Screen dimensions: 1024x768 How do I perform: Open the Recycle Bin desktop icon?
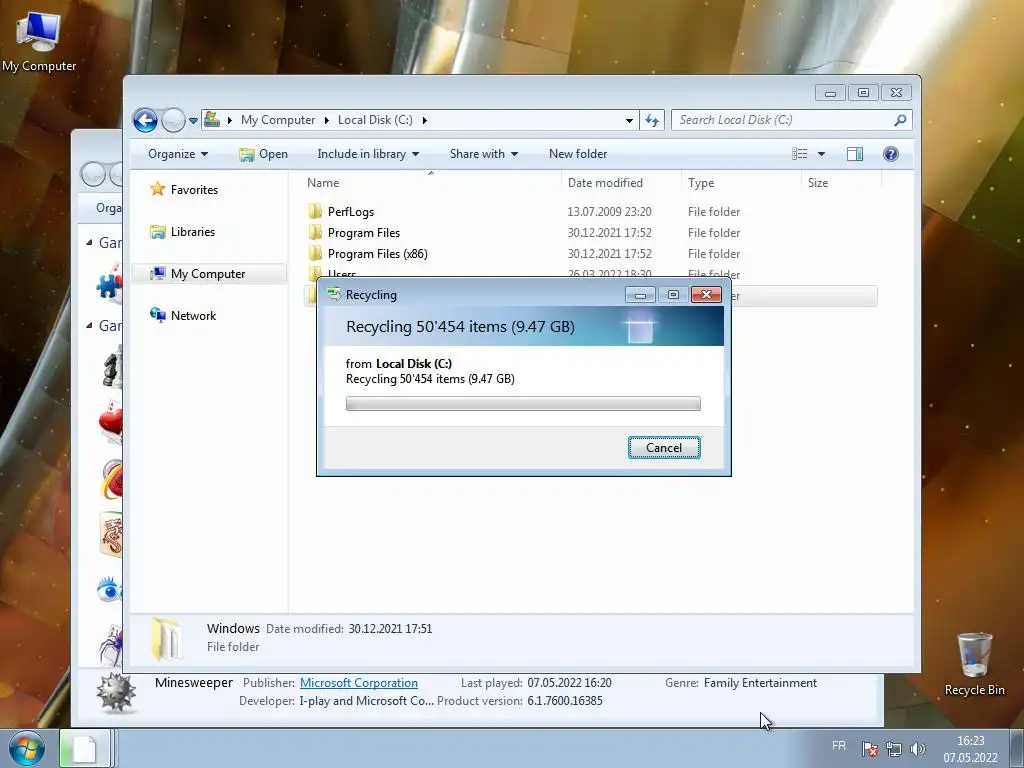tap(974, 664)
